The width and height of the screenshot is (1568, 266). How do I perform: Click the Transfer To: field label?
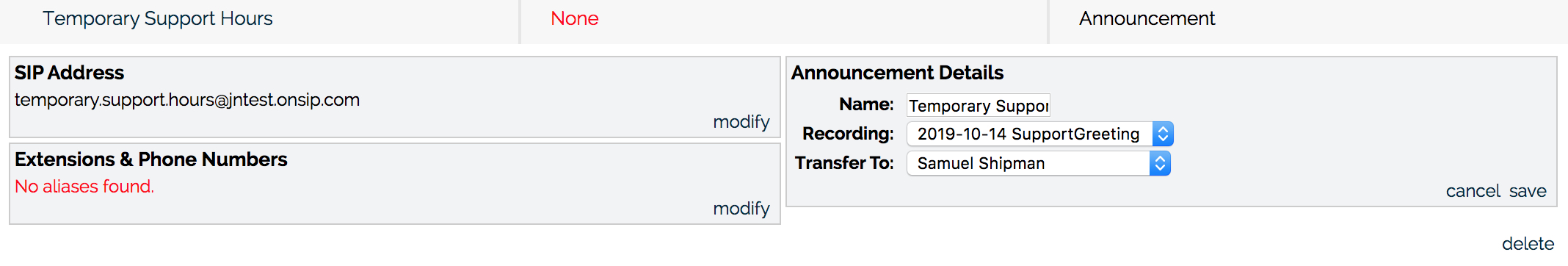[x=844, y=163]
